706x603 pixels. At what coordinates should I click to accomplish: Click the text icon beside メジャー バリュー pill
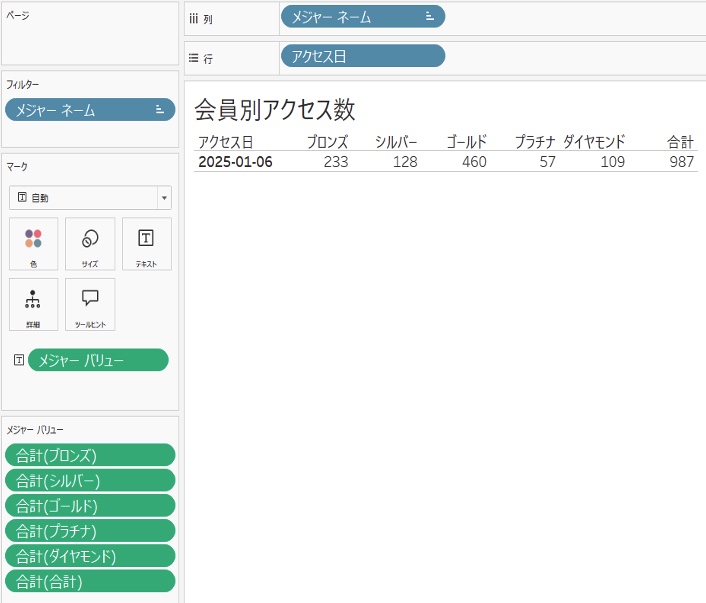(18, 360)
